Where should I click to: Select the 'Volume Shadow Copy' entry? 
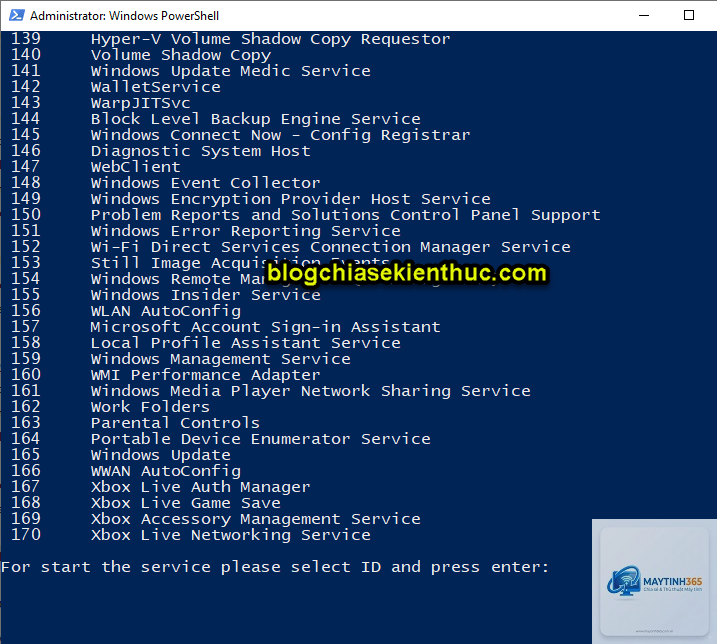pyautogui.click(x=181, y=55)
